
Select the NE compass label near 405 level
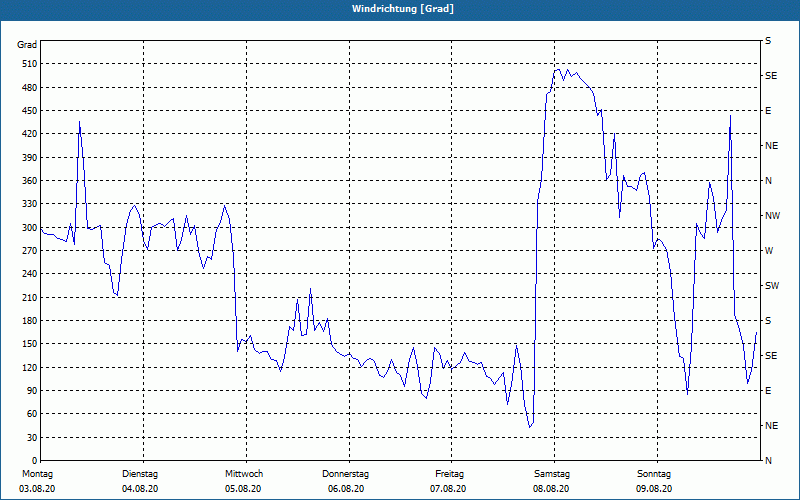[772, 146]
